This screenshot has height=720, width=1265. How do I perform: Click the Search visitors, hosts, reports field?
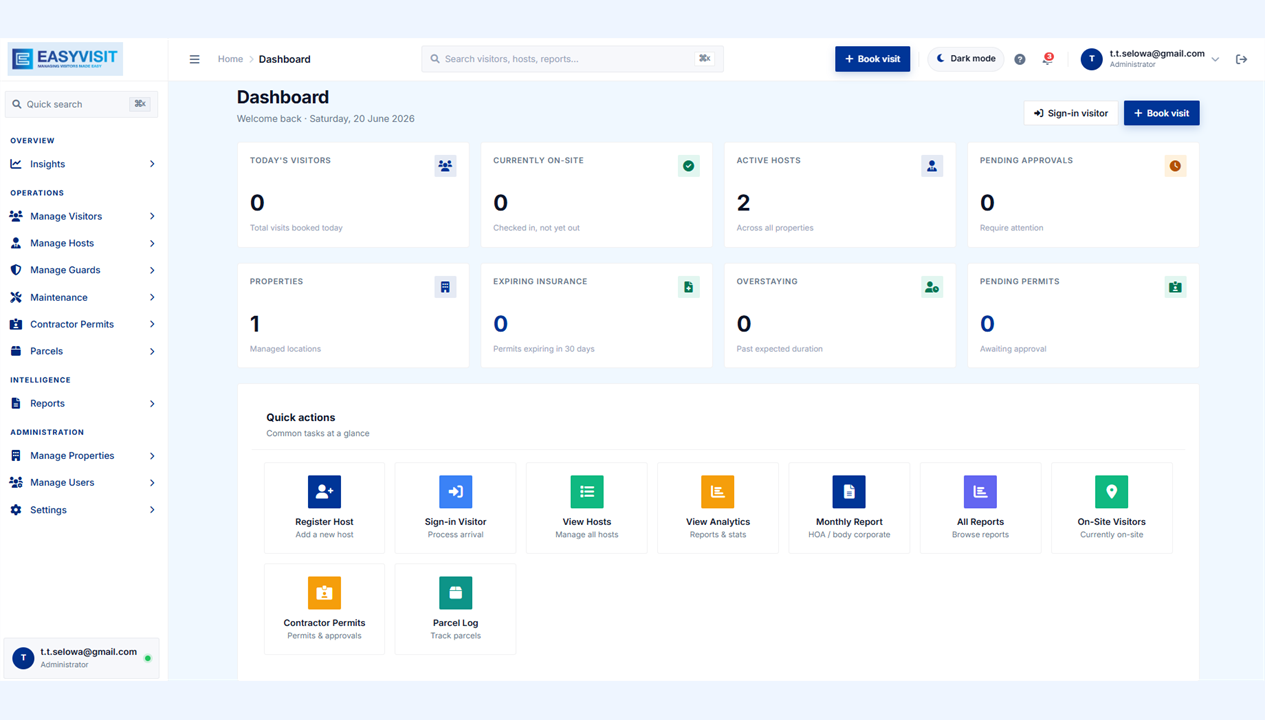point(572,59)
